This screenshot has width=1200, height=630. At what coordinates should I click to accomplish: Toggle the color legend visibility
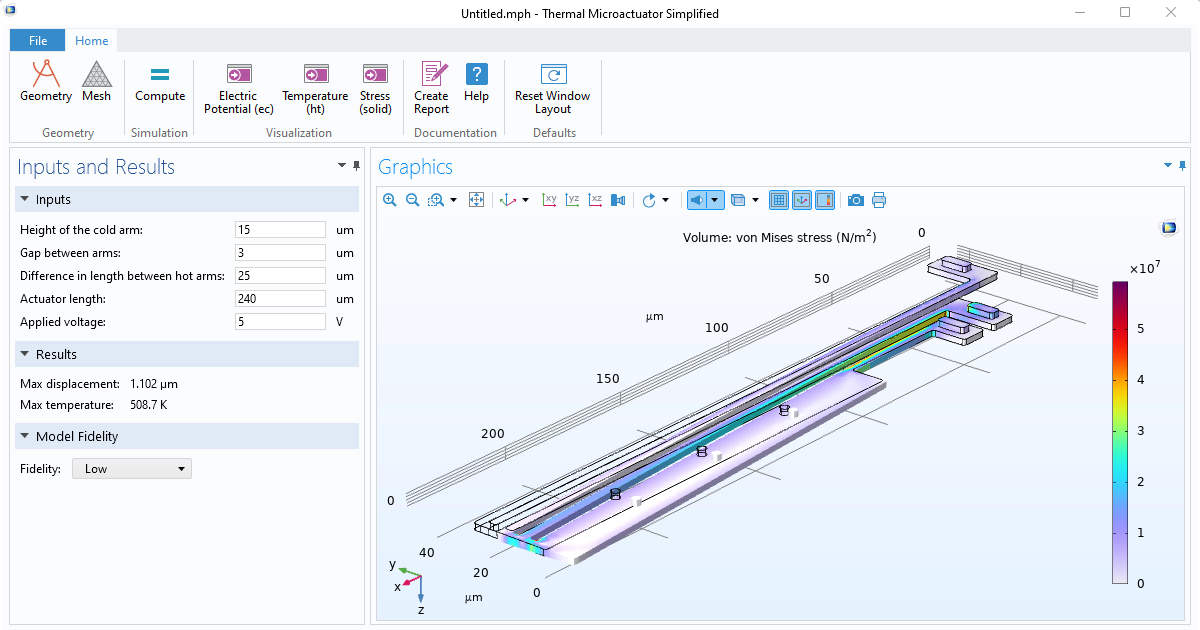825,200
